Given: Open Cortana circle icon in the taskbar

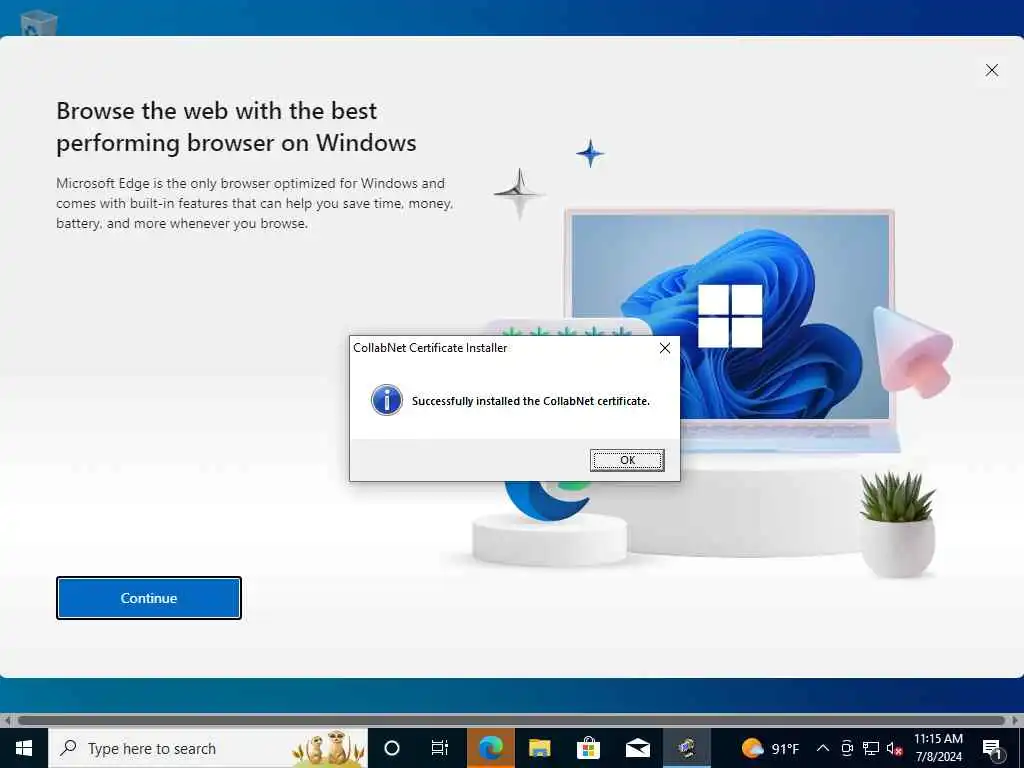Looking at the screenshot, I should [392, 748].
